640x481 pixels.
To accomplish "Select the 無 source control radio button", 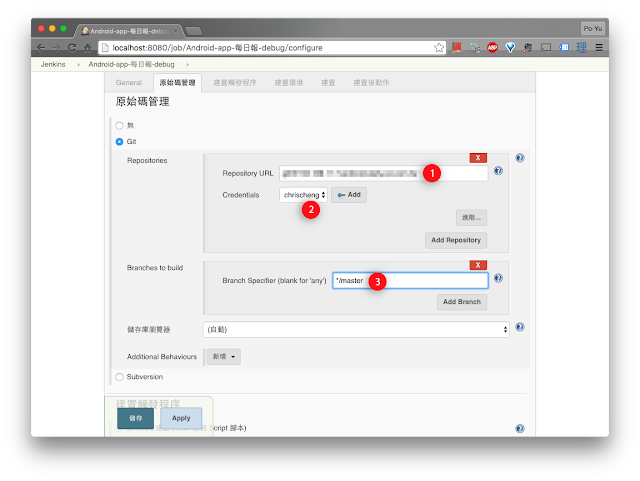I will click(x=119, y=125).
